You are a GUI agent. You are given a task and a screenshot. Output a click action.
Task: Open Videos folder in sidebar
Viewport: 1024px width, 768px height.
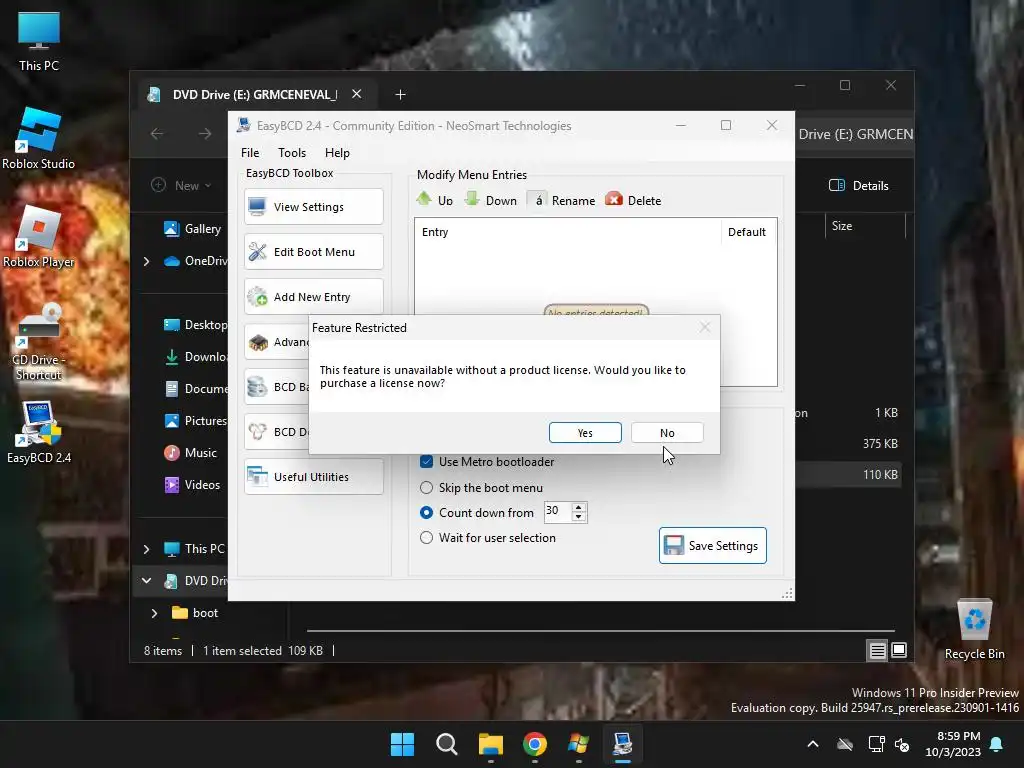(192, 485)
